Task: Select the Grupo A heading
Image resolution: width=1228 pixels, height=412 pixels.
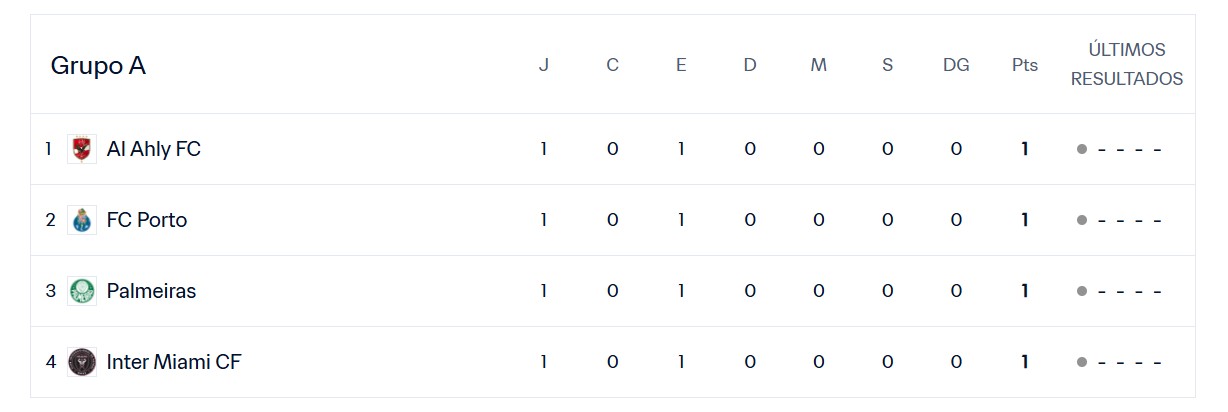Action: pyautogui.click(x=98, y=66)
